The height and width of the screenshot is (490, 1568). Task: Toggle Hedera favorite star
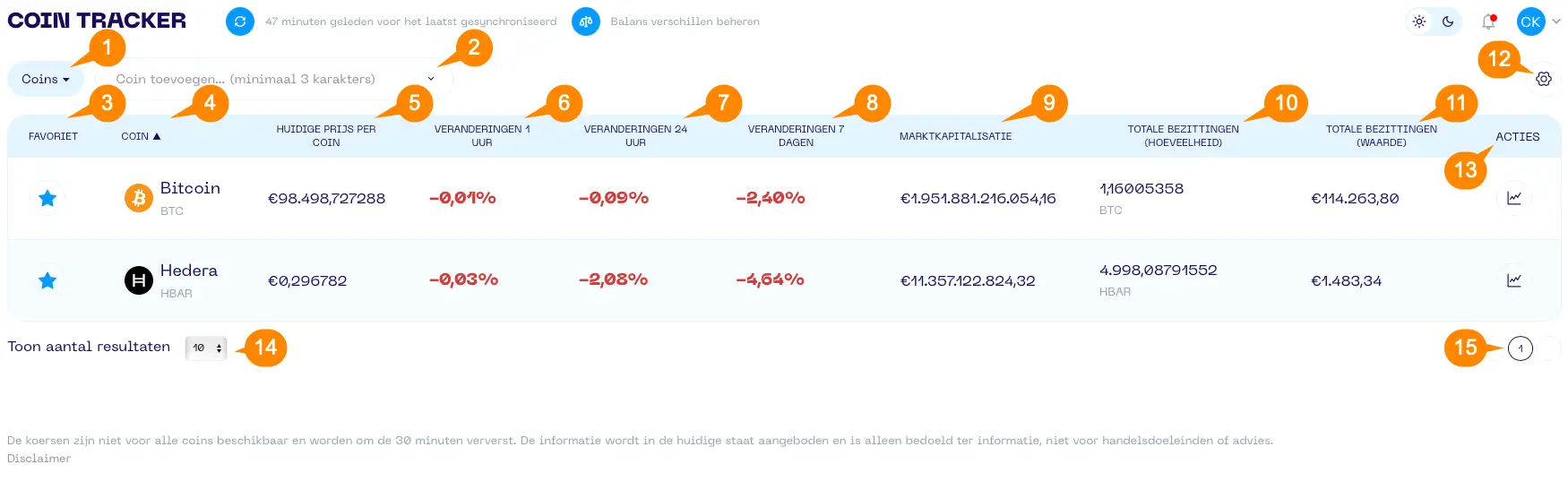click(x=47, y=280)
